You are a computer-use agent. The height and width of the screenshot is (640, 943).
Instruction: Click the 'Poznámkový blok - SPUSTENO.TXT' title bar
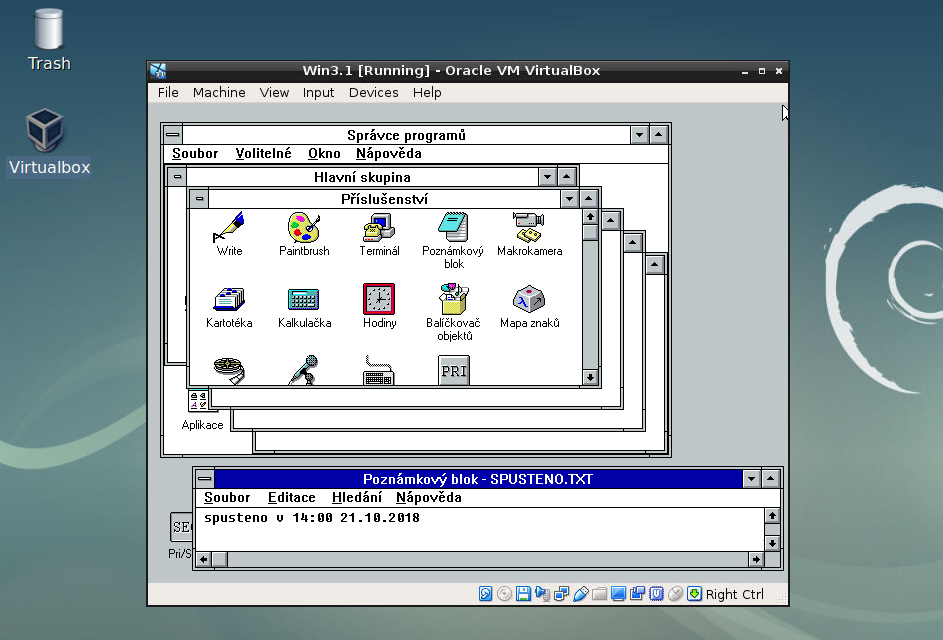pyautogui.click(x=478, y=479)
